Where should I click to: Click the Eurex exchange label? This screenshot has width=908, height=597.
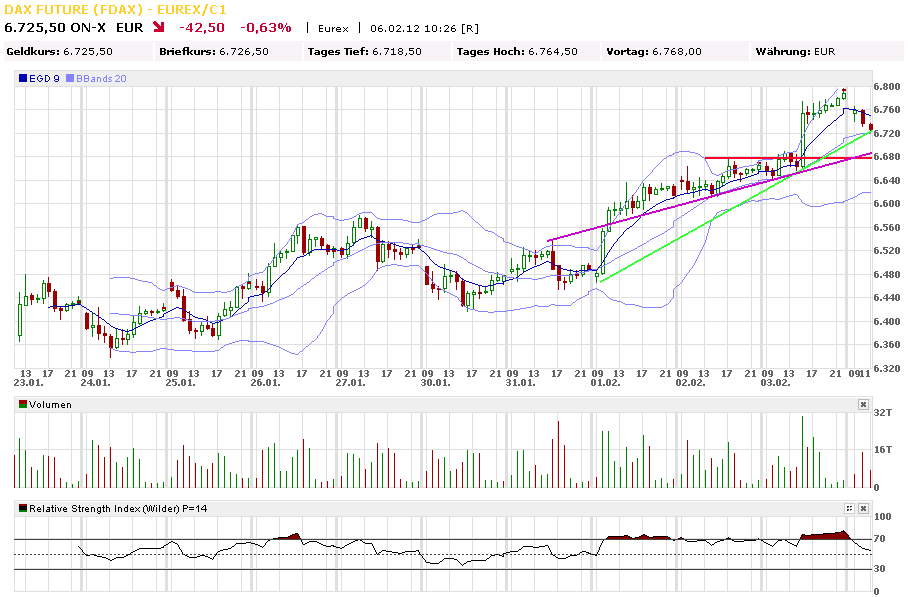tap(331, 29)
